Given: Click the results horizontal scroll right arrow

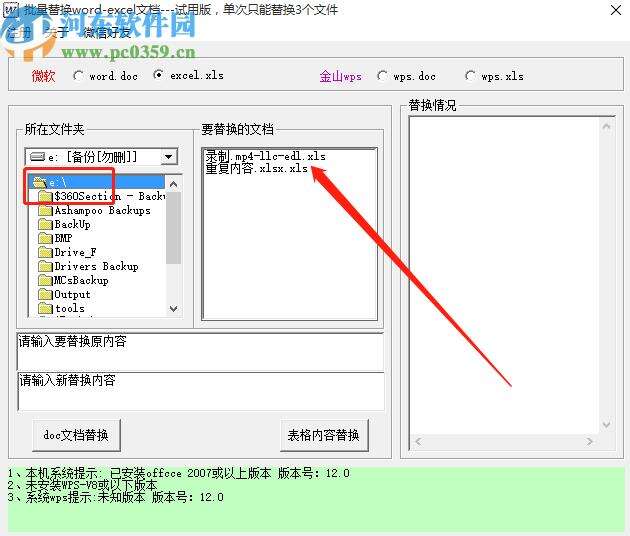Looking at the screenshot, I should coord(589,442).
